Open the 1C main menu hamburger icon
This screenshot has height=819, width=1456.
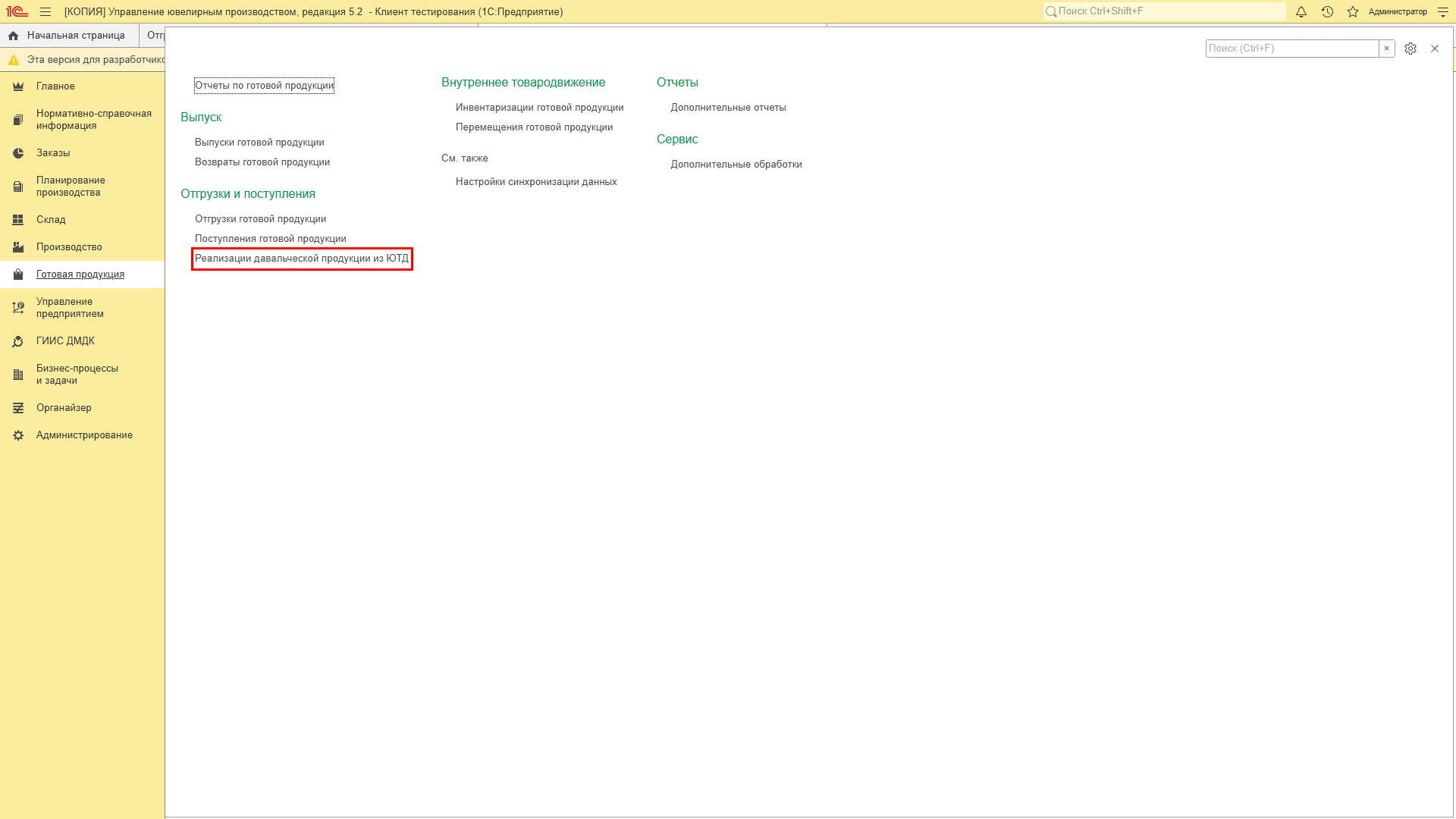45,12
